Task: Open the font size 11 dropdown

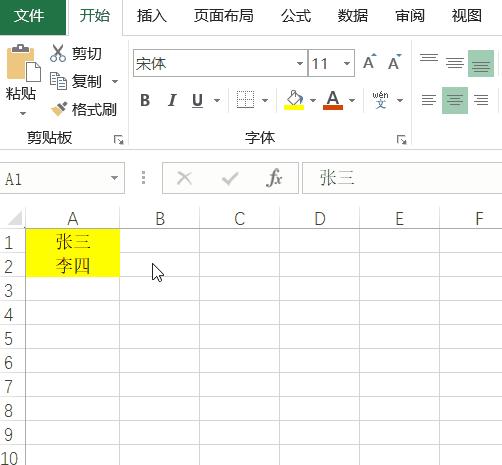Action: 347,63
